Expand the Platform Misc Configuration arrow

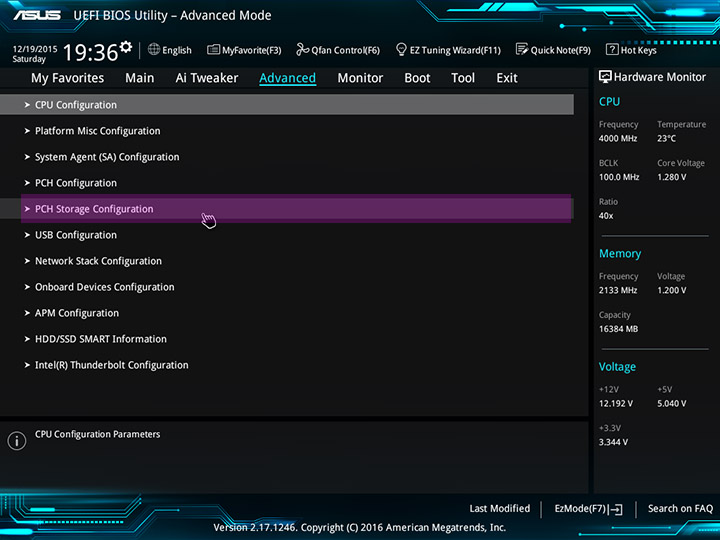tap(27, 131)
